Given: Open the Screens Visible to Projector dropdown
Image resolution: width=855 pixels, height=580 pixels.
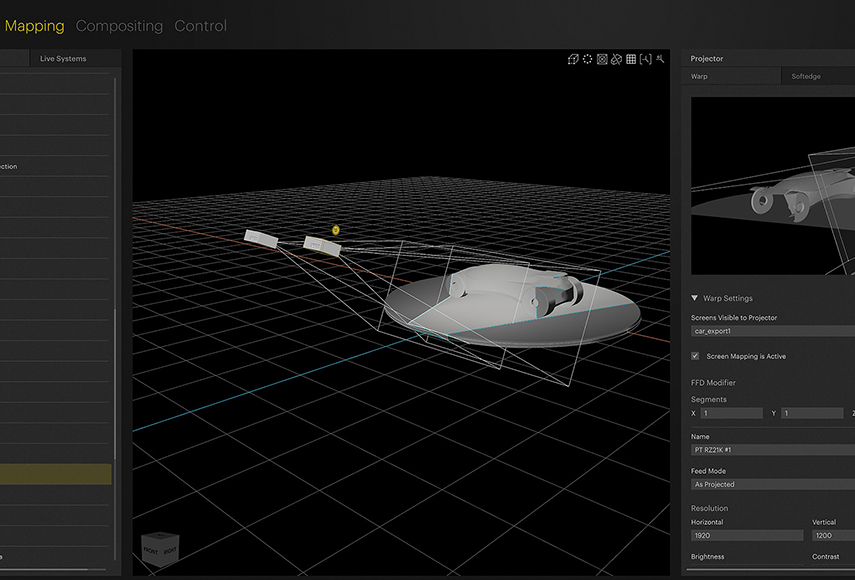Looking at the screenshot, I should click(x=773, y=331).
